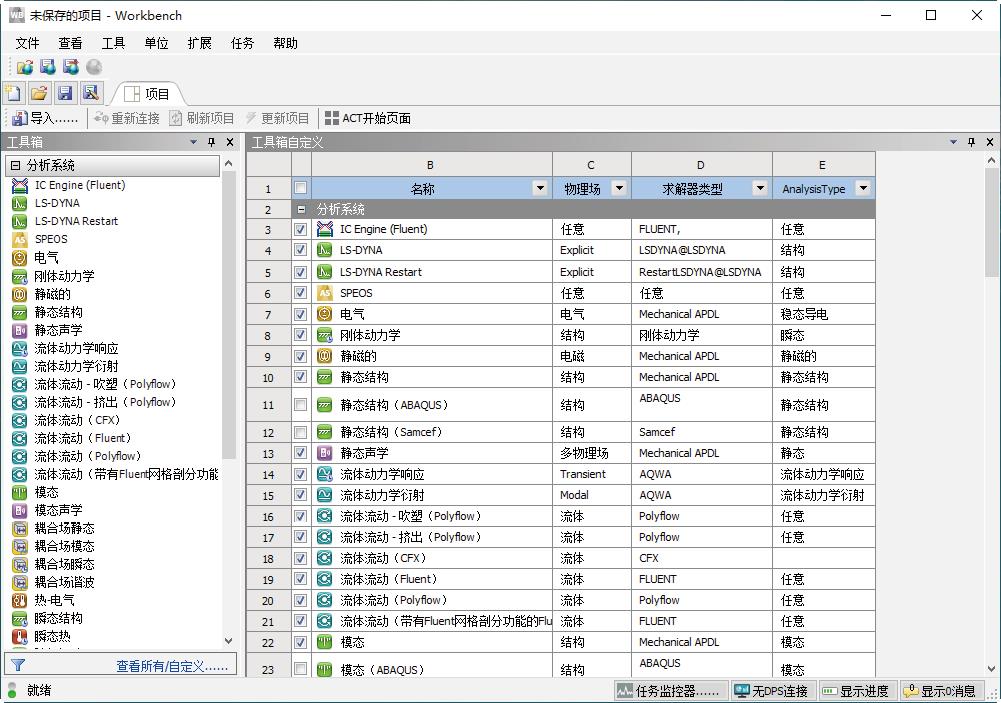Click the 显示0消息 button

940,691
